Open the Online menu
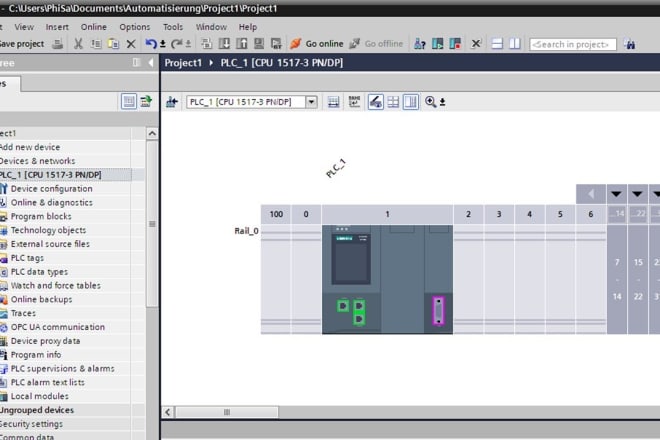 click(x=93, y=27)
